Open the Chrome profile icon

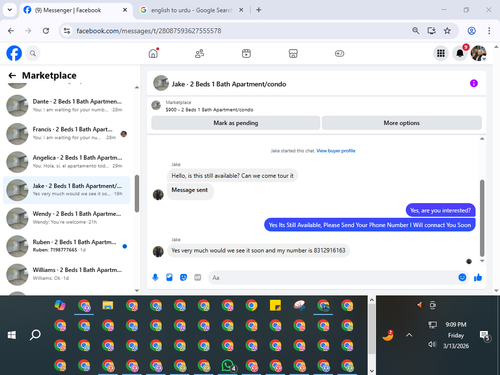pyautogui.click(x=471, y=31)
